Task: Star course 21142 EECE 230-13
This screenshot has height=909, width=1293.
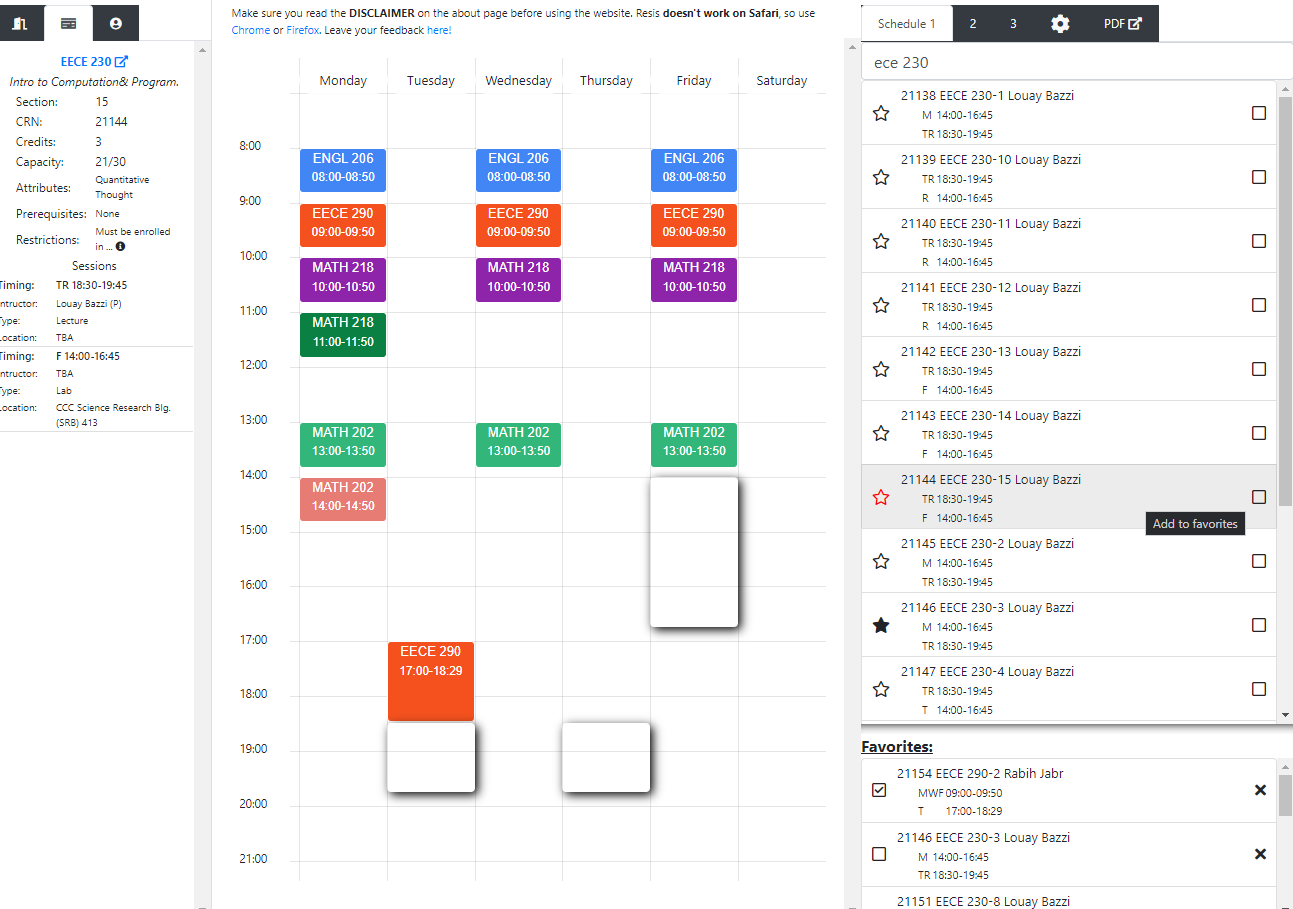Action: [x=881, y=370]
